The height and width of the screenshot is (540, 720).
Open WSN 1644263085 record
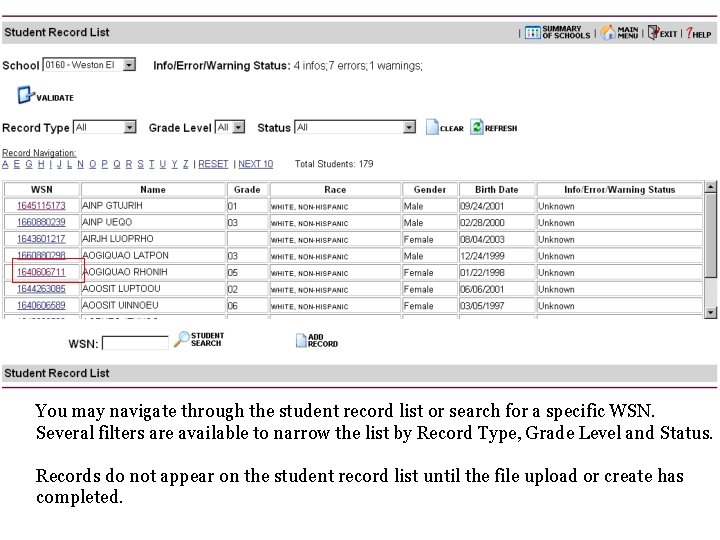tap(41, 289)
